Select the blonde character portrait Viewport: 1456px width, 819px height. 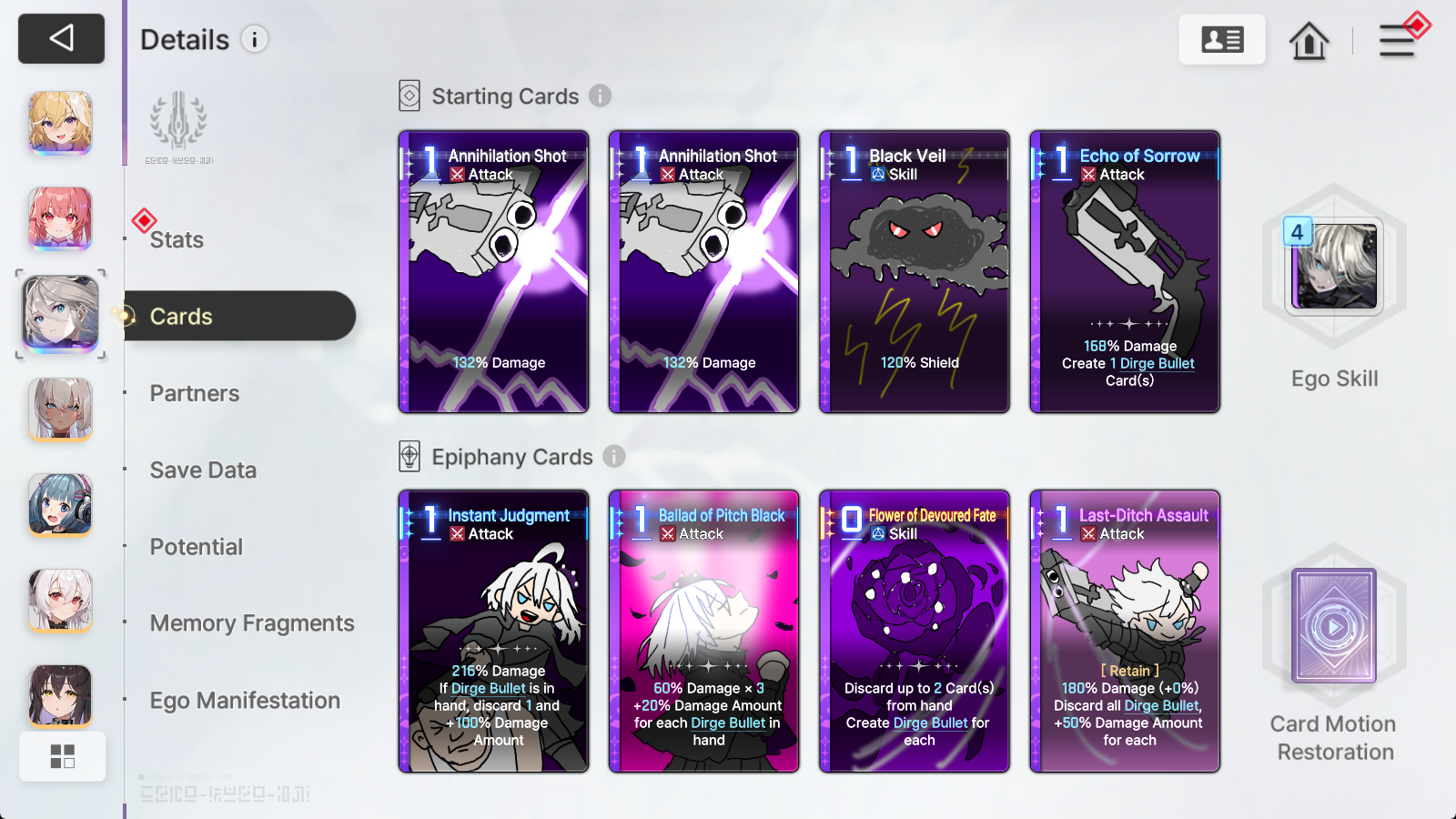coord(60,122)
